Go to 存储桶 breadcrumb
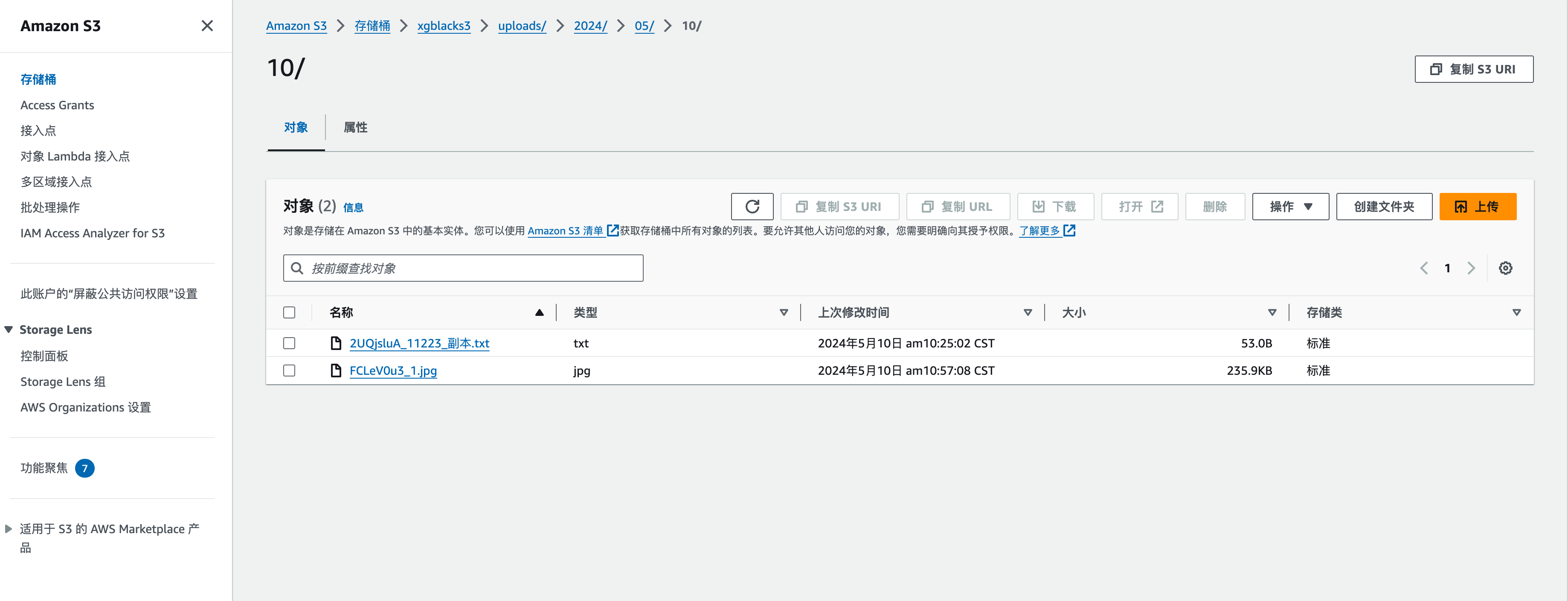 [x=372, y=26]
